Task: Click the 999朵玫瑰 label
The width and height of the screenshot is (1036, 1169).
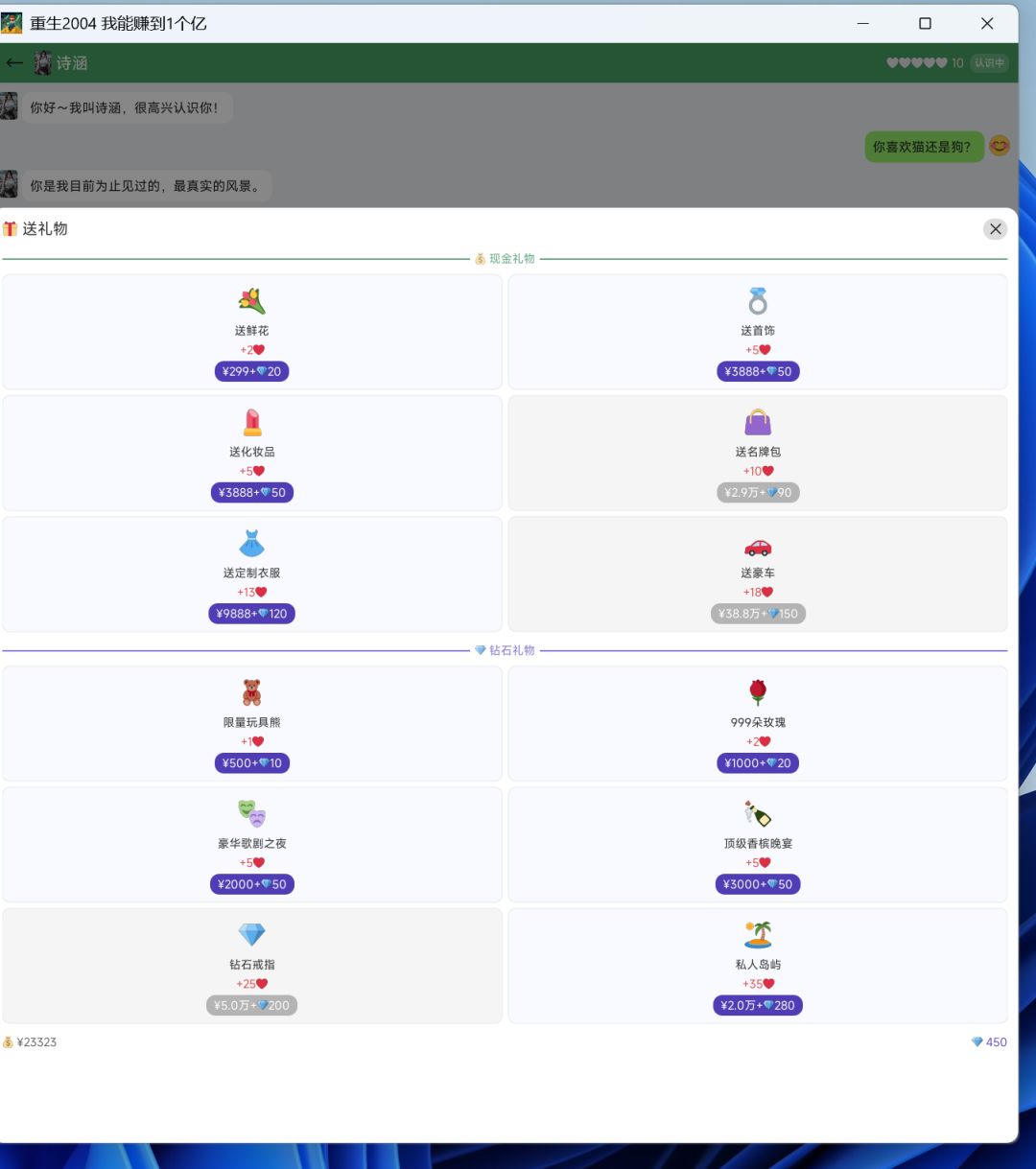Action: point(758,722)
